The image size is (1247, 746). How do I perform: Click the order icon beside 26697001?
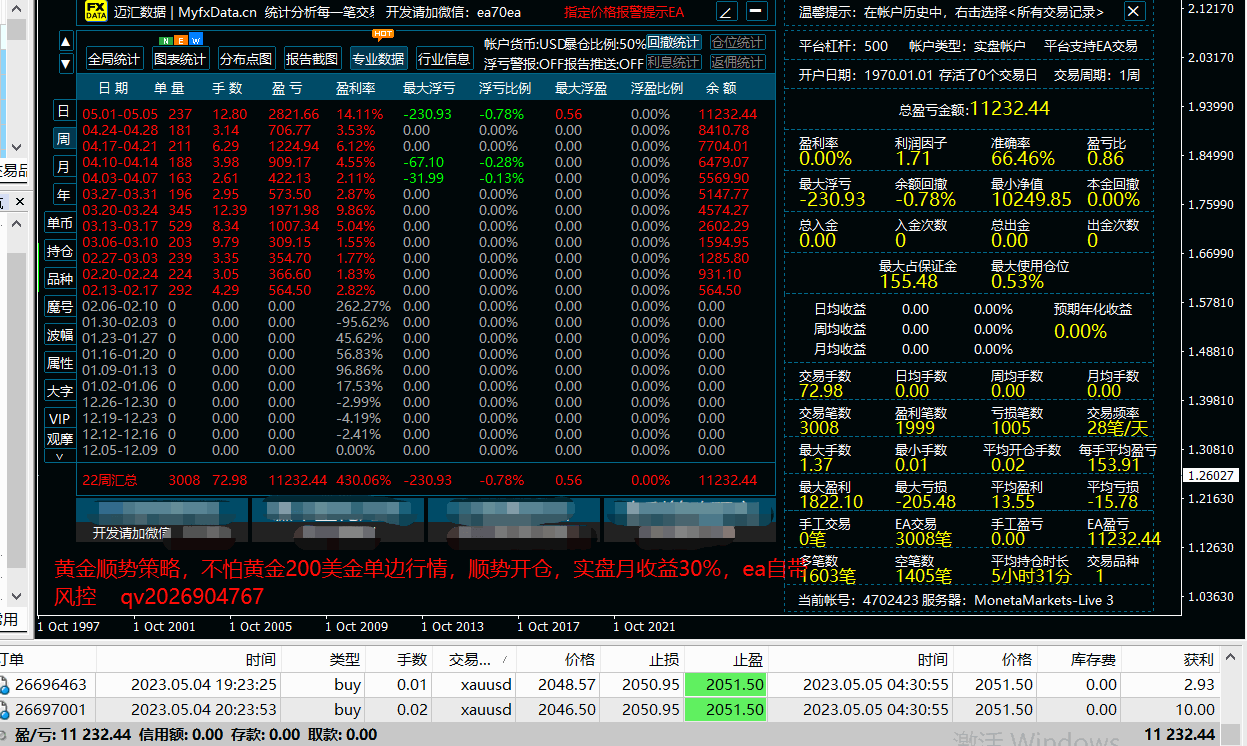(5, 710)
